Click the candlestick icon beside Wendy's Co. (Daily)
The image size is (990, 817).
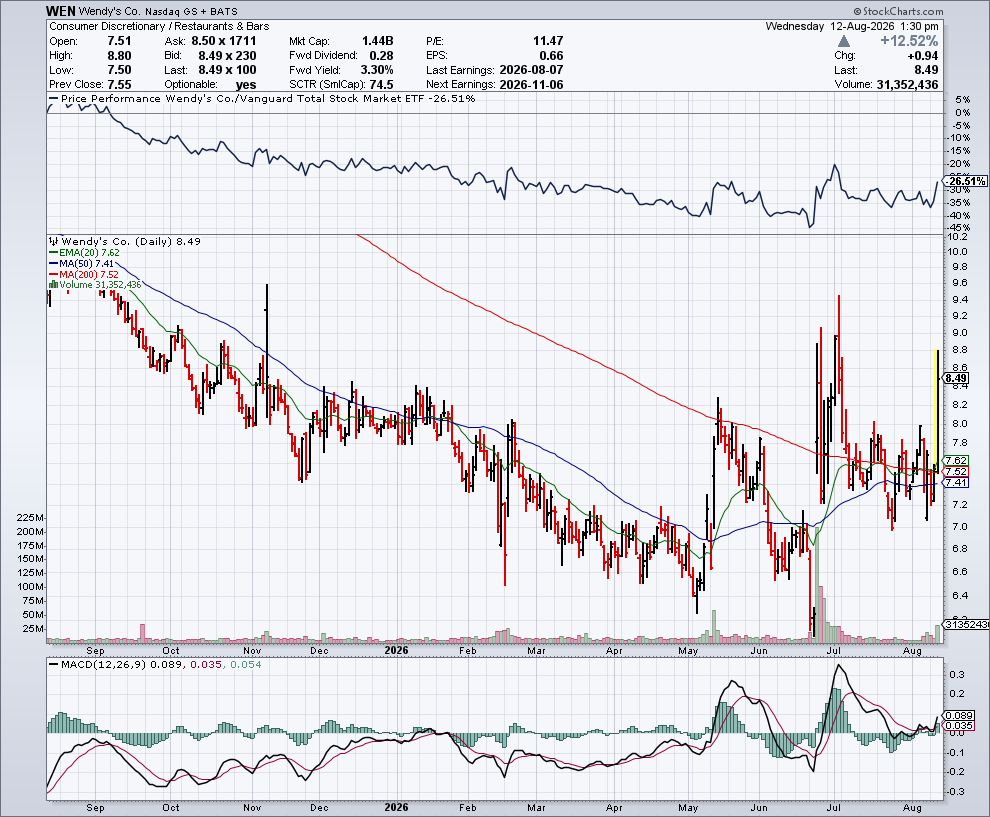pyautogui.click(x=54, y=241)
